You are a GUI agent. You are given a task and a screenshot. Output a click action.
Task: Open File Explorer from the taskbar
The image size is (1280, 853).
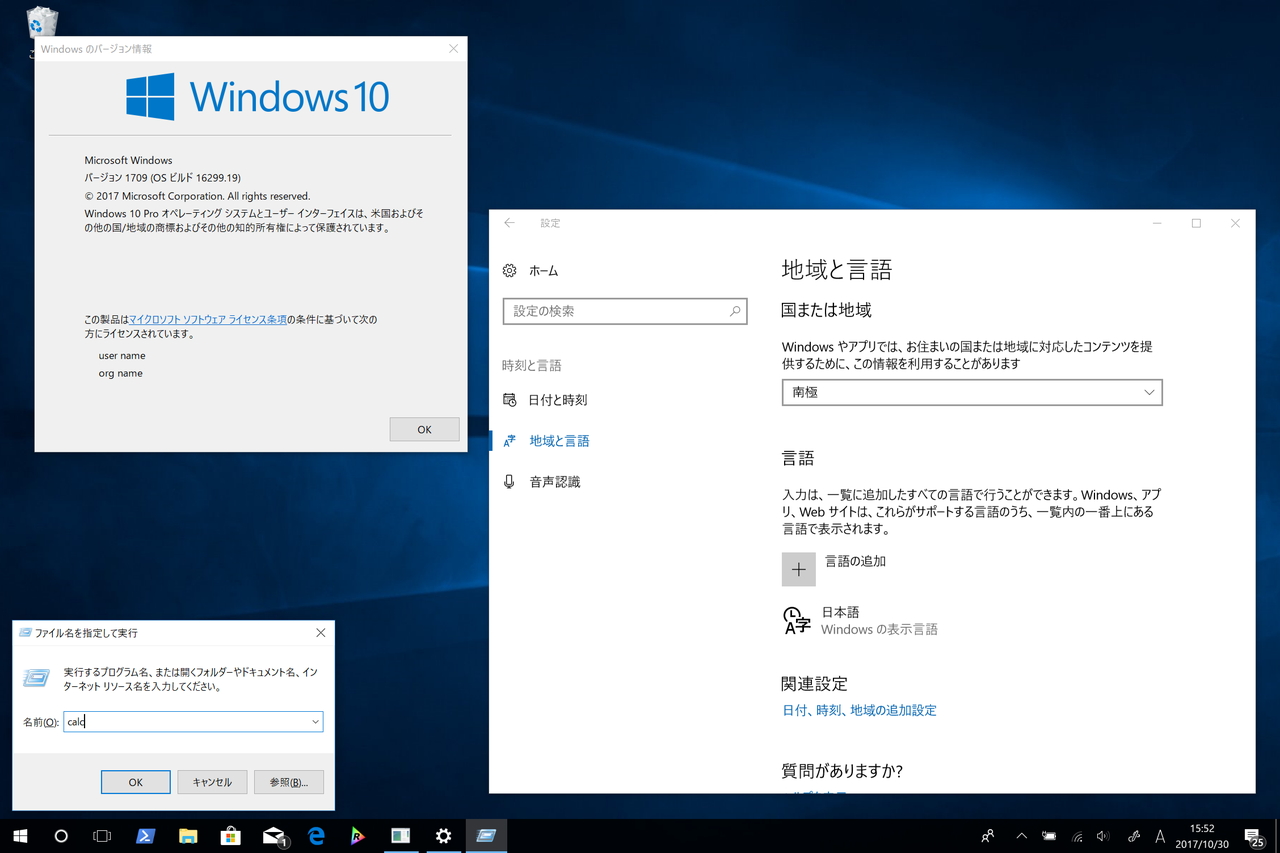click(188, 836)
